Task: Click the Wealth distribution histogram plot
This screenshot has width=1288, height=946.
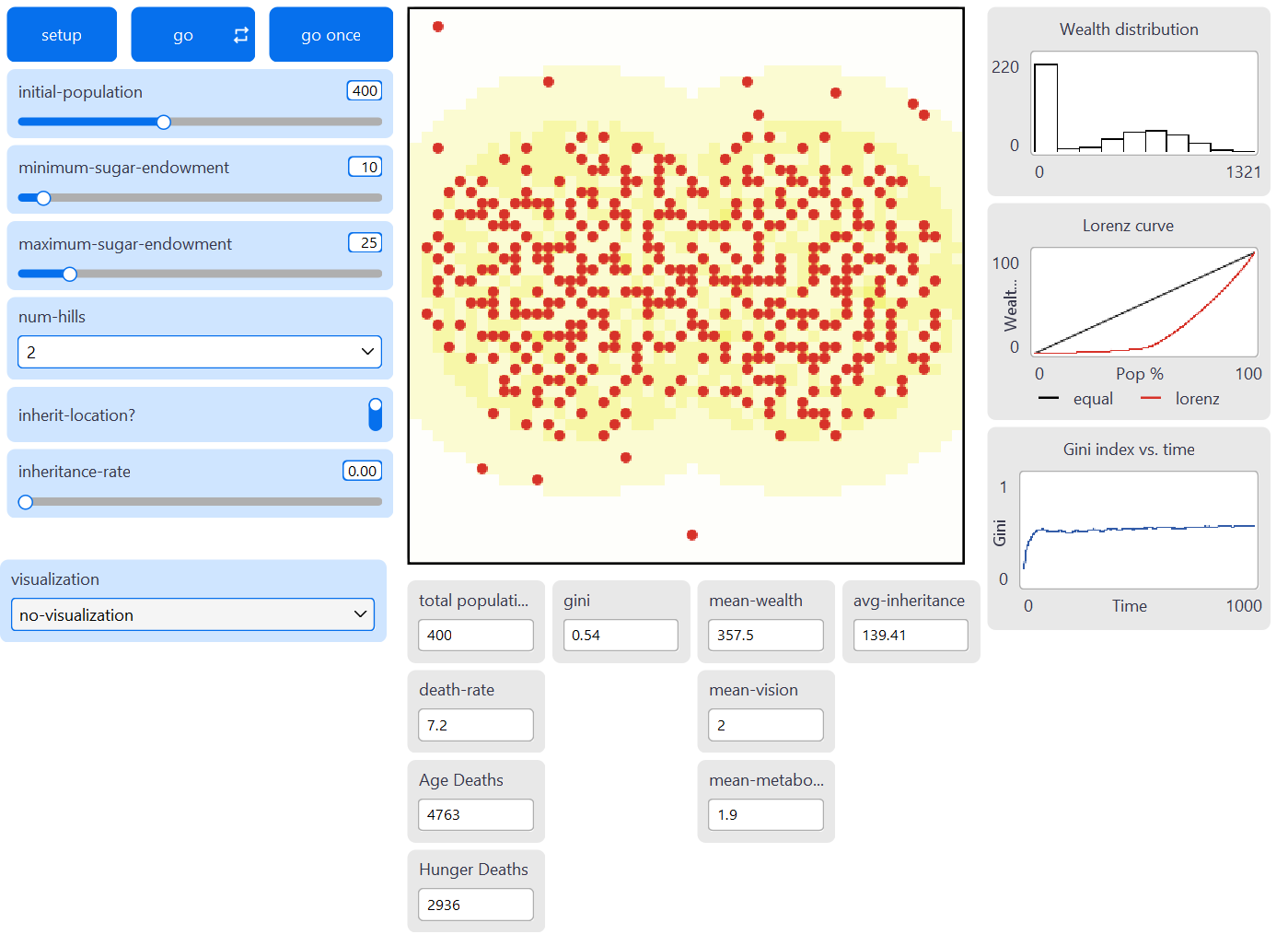Action: 1144,102
